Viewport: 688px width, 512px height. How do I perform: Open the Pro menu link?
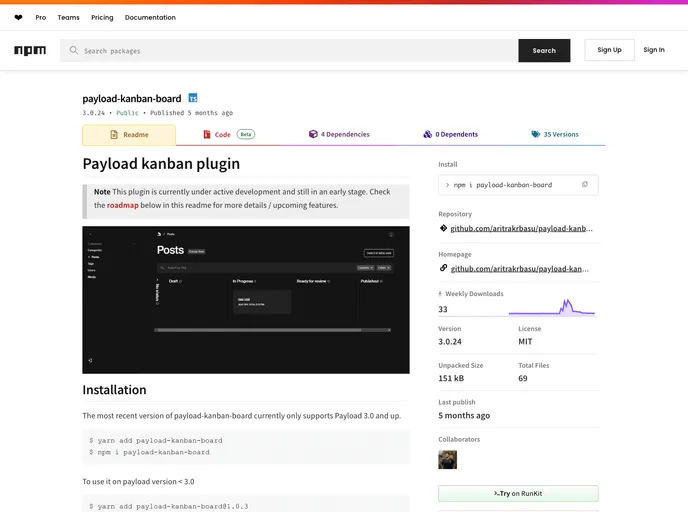click(x=41, y=18)
